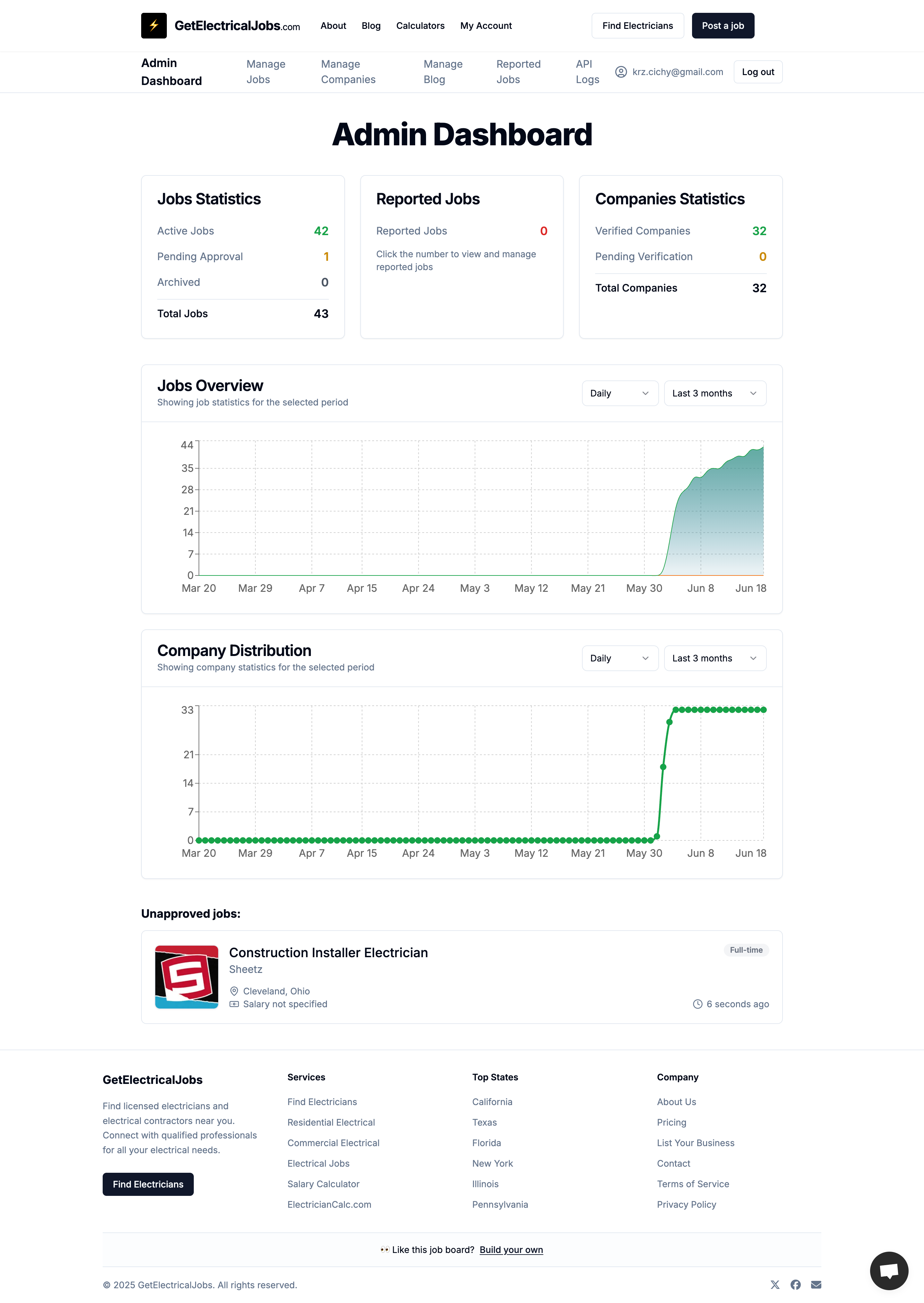Click the lightning bolt site logo
The image size is (924, 1303).
154,26
